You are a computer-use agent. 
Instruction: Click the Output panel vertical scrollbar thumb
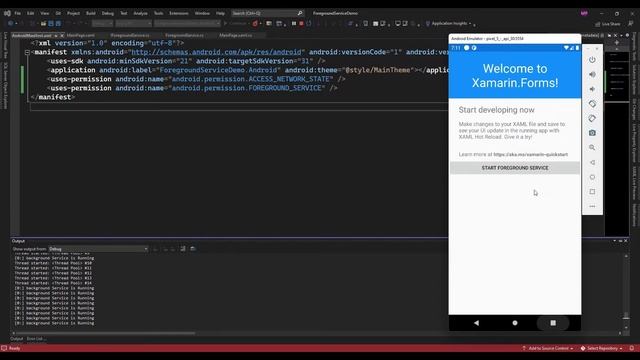(x=626, y=316)
